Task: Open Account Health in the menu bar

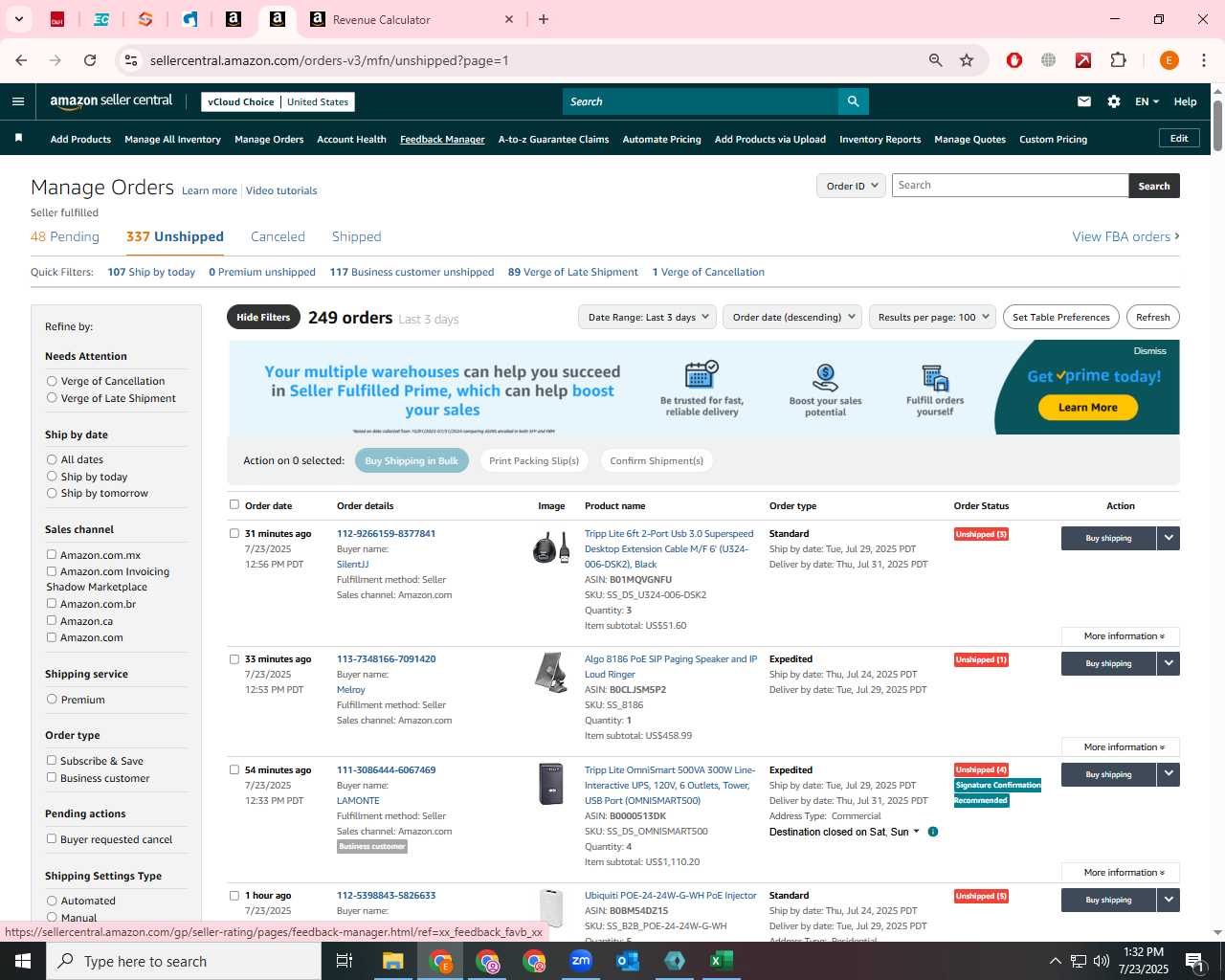Action: click(x=351, y=139)
